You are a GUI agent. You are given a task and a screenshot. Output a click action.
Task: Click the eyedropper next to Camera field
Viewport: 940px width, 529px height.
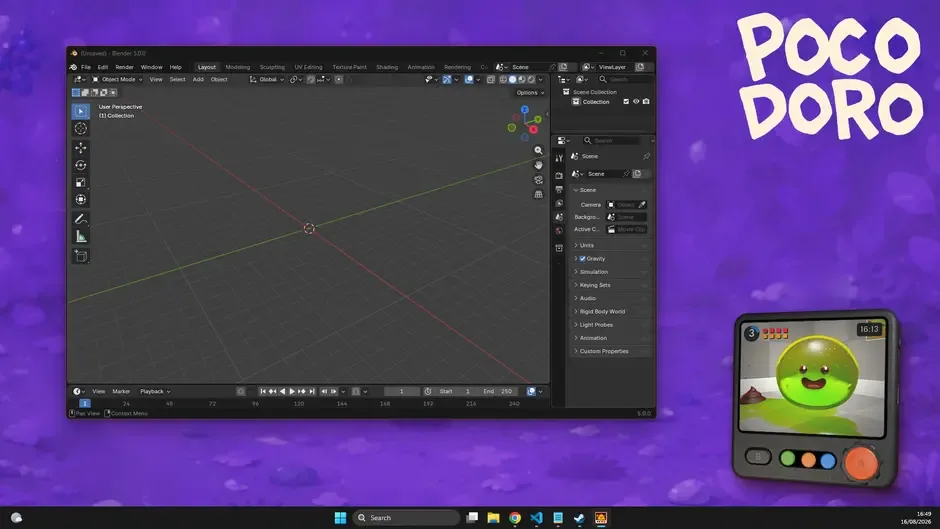[642, 205]
